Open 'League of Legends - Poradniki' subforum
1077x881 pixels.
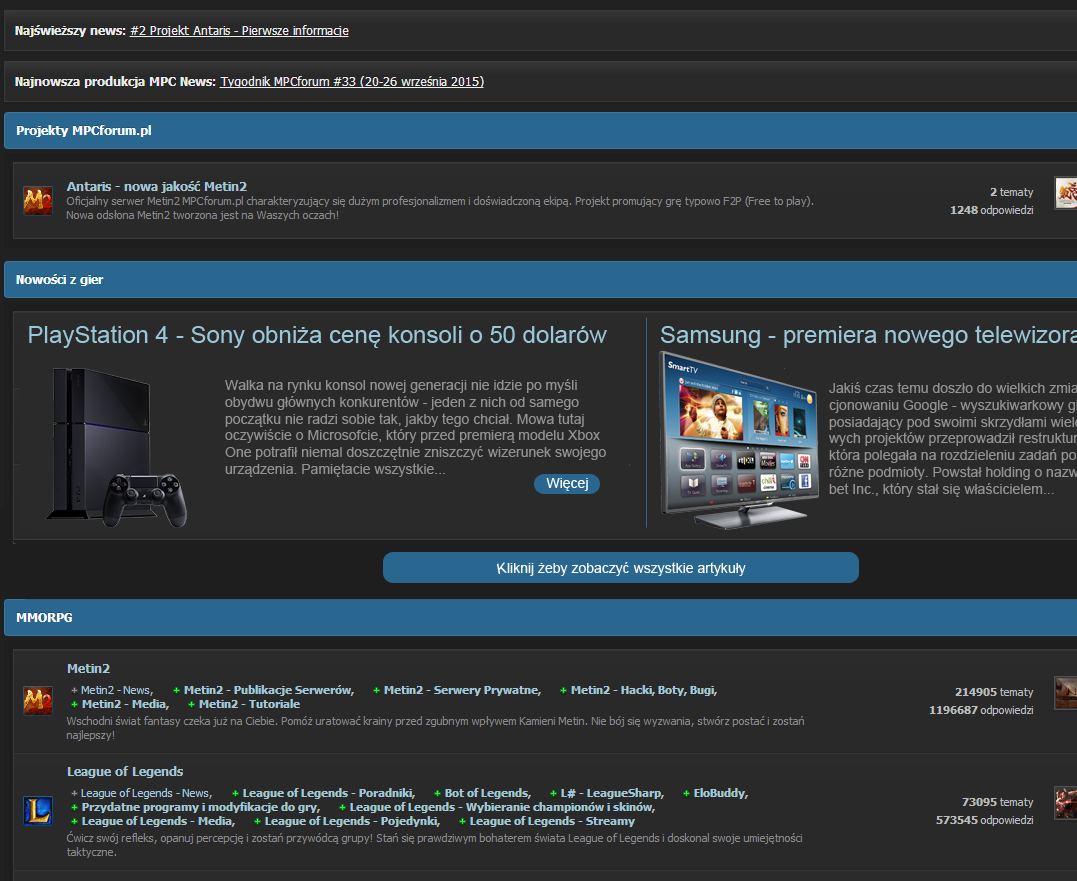328,793
